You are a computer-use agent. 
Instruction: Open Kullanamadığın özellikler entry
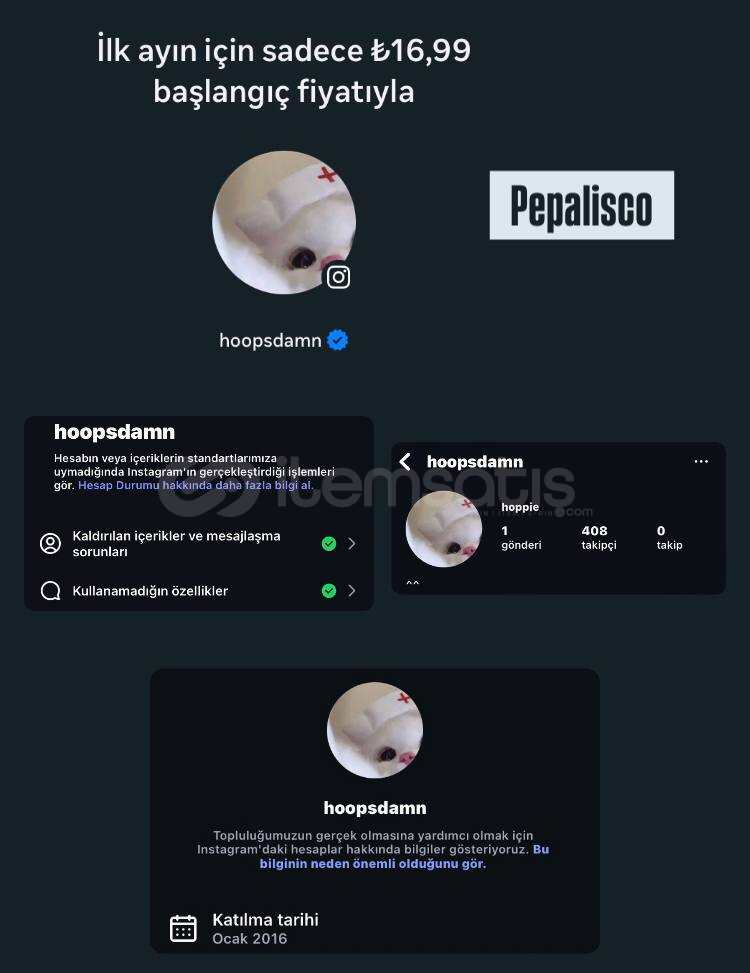click(199, 591)
